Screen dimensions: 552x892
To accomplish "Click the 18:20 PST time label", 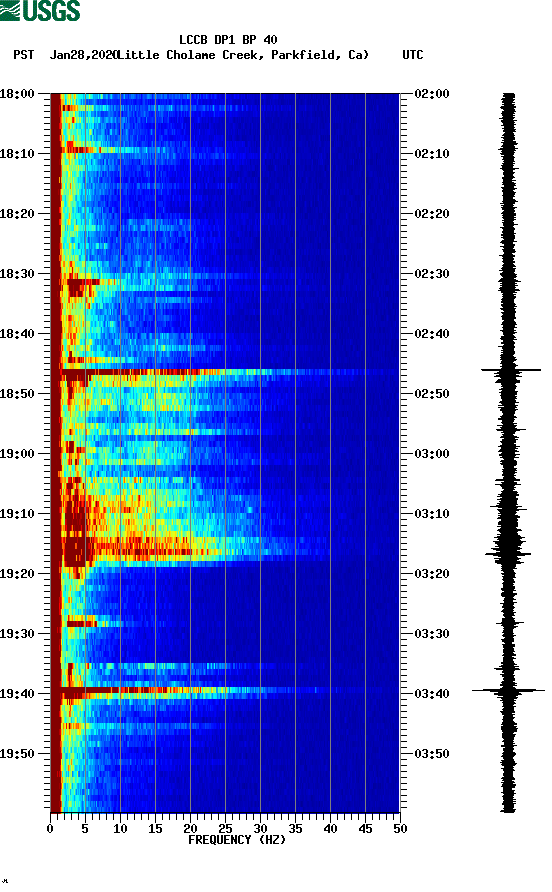I will (17, 214).
